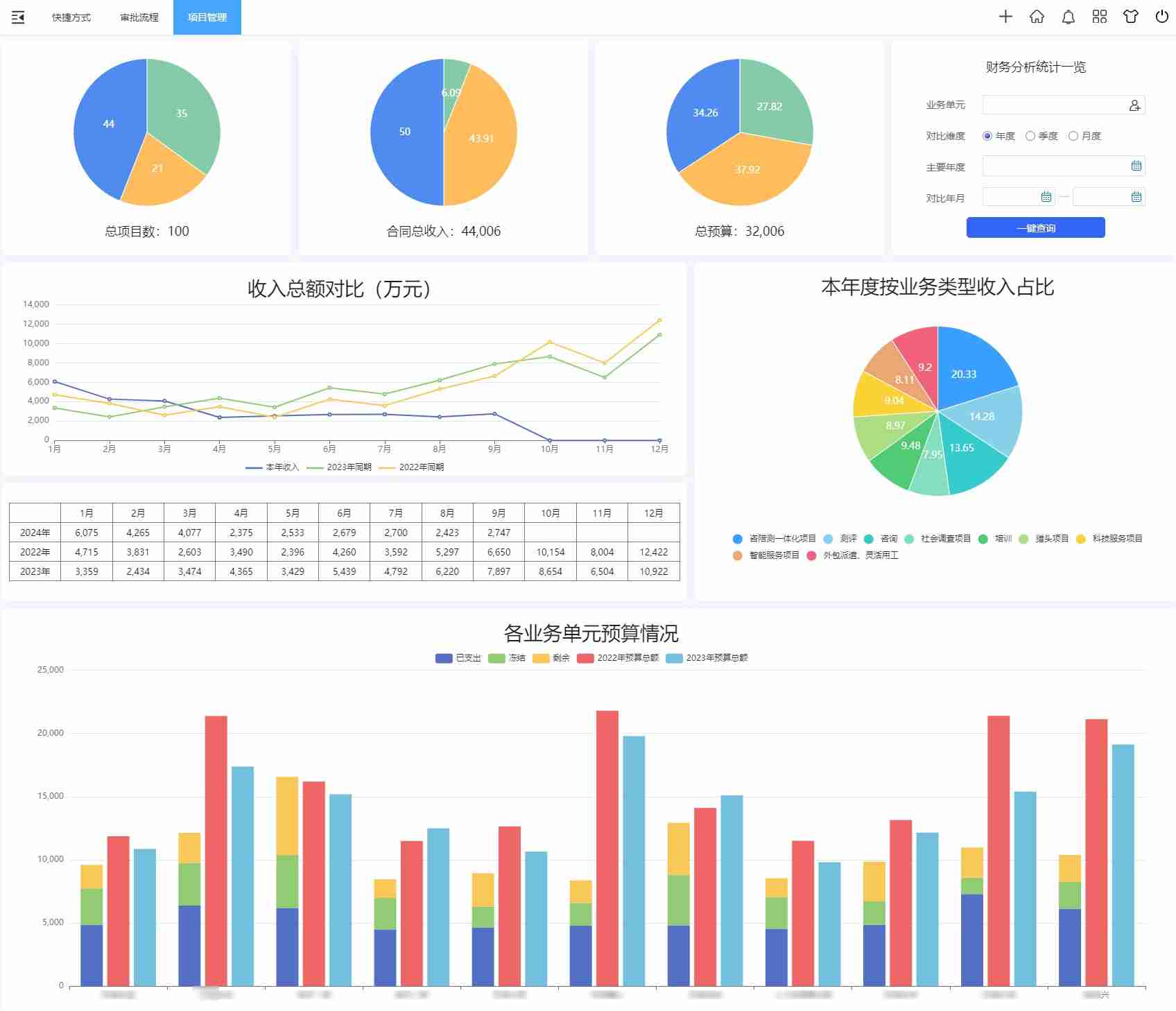Image resolution: width=1176 pixels, height=1011 pixels.
Task: Select the 年度 radio option
Action: [987, 136]
